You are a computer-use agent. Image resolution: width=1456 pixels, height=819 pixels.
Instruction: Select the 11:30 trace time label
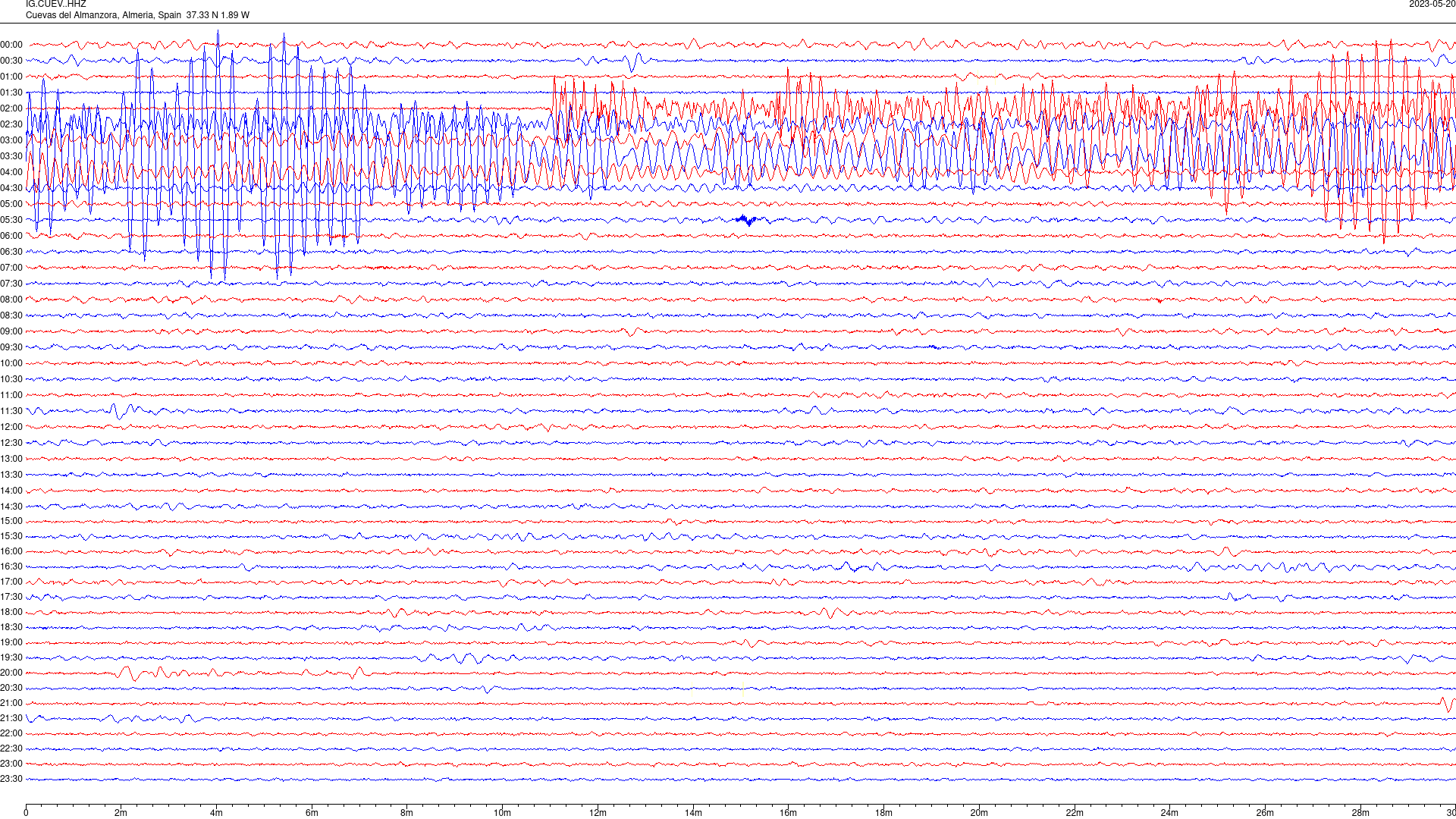pos(11,411)
